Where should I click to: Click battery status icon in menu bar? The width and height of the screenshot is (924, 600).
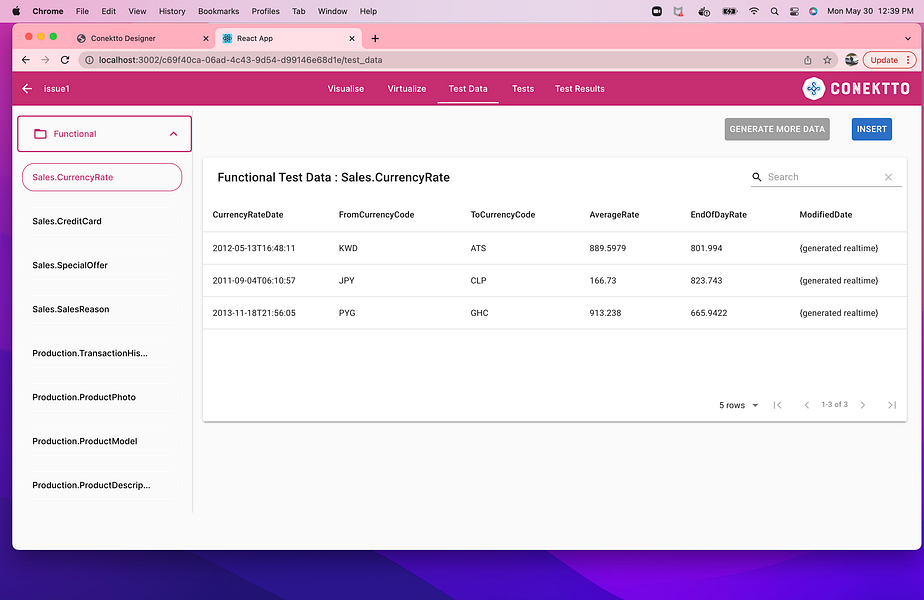pyautogui.click(x=730, y=11)
